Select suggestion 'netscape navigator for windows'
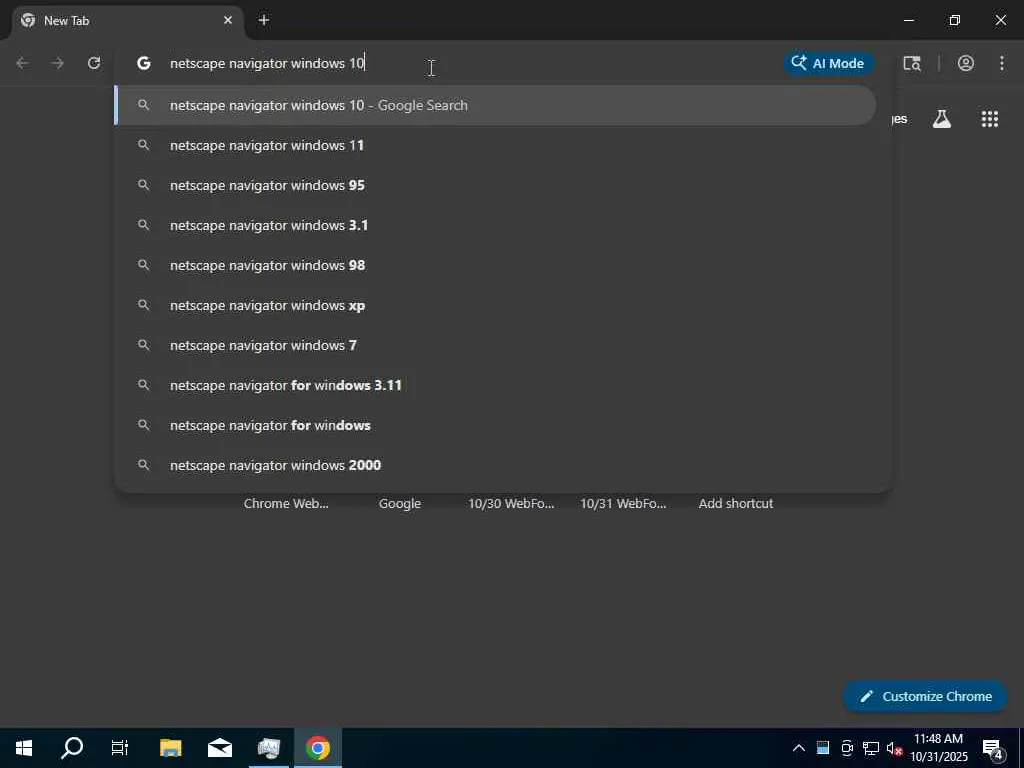 (x=495, y=425)
